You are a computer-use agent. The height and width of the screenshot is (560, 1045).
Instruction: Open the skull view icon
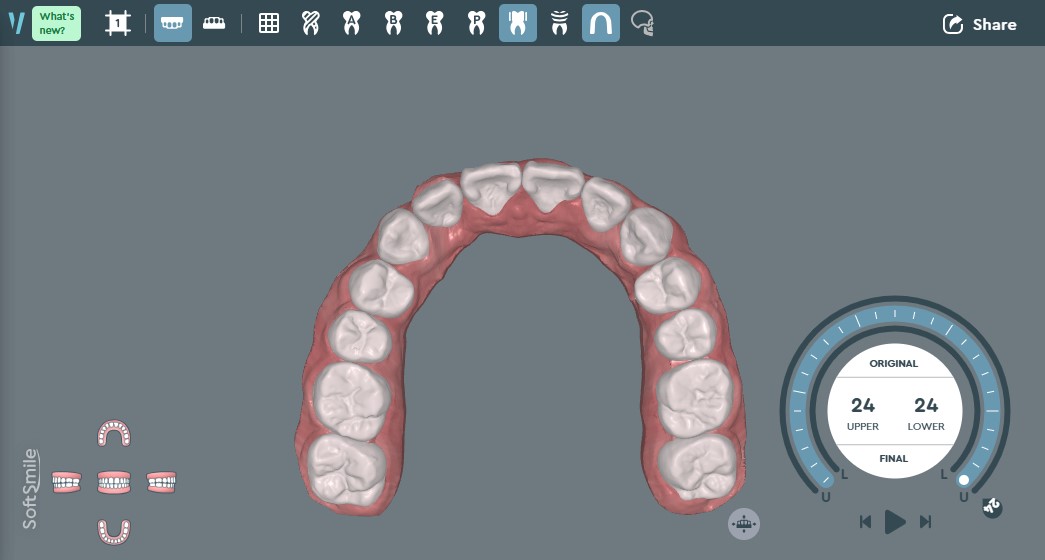point(643,23)
